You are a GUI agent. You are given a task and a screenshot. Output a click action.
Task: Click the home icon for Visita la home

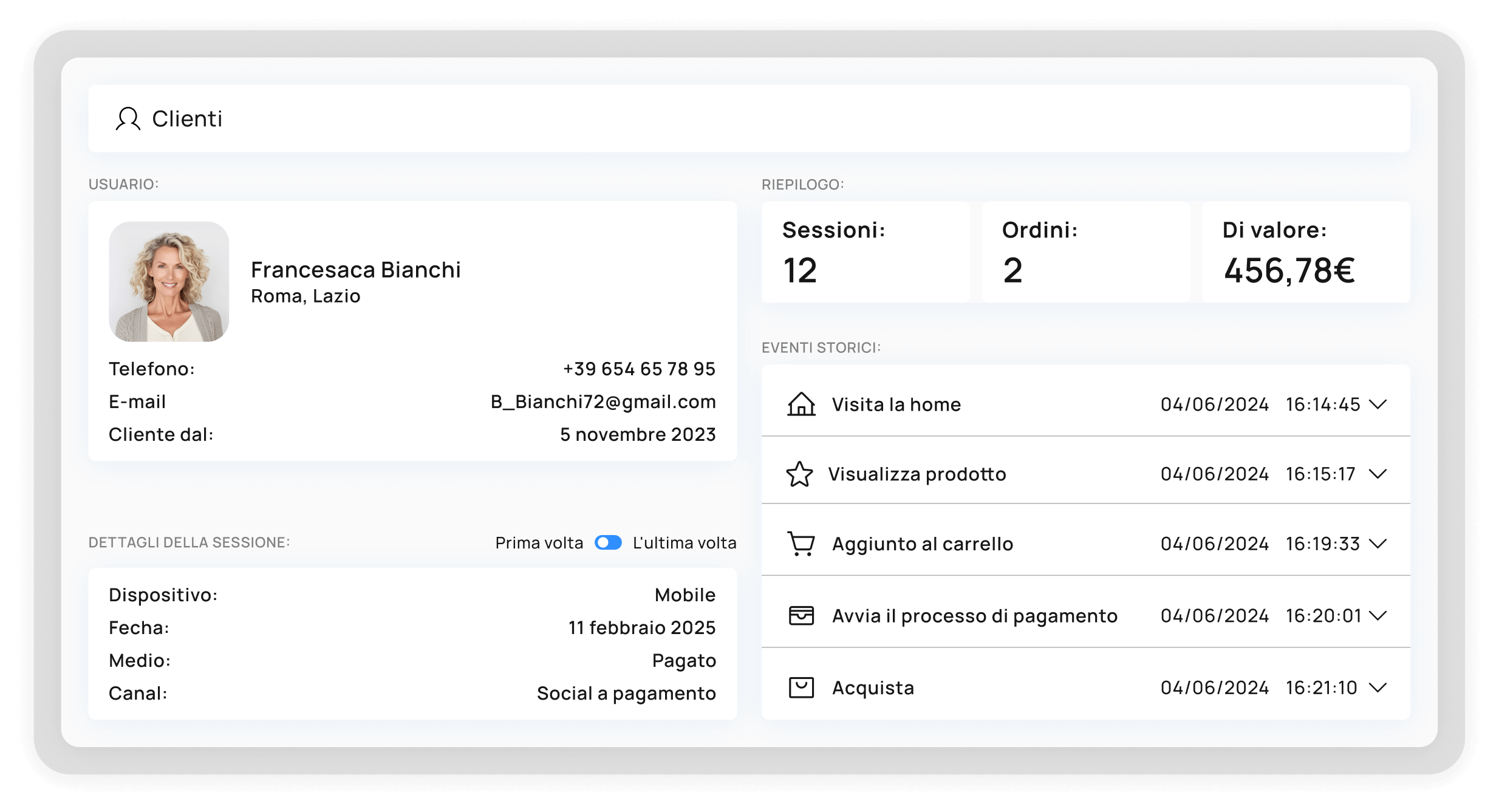pyautogui.click(x=801, y=404)
